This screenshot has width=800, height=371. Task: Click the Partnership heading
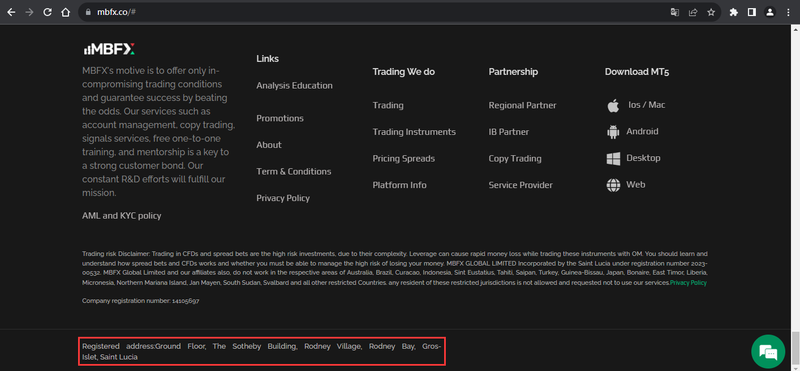[513, 72]
